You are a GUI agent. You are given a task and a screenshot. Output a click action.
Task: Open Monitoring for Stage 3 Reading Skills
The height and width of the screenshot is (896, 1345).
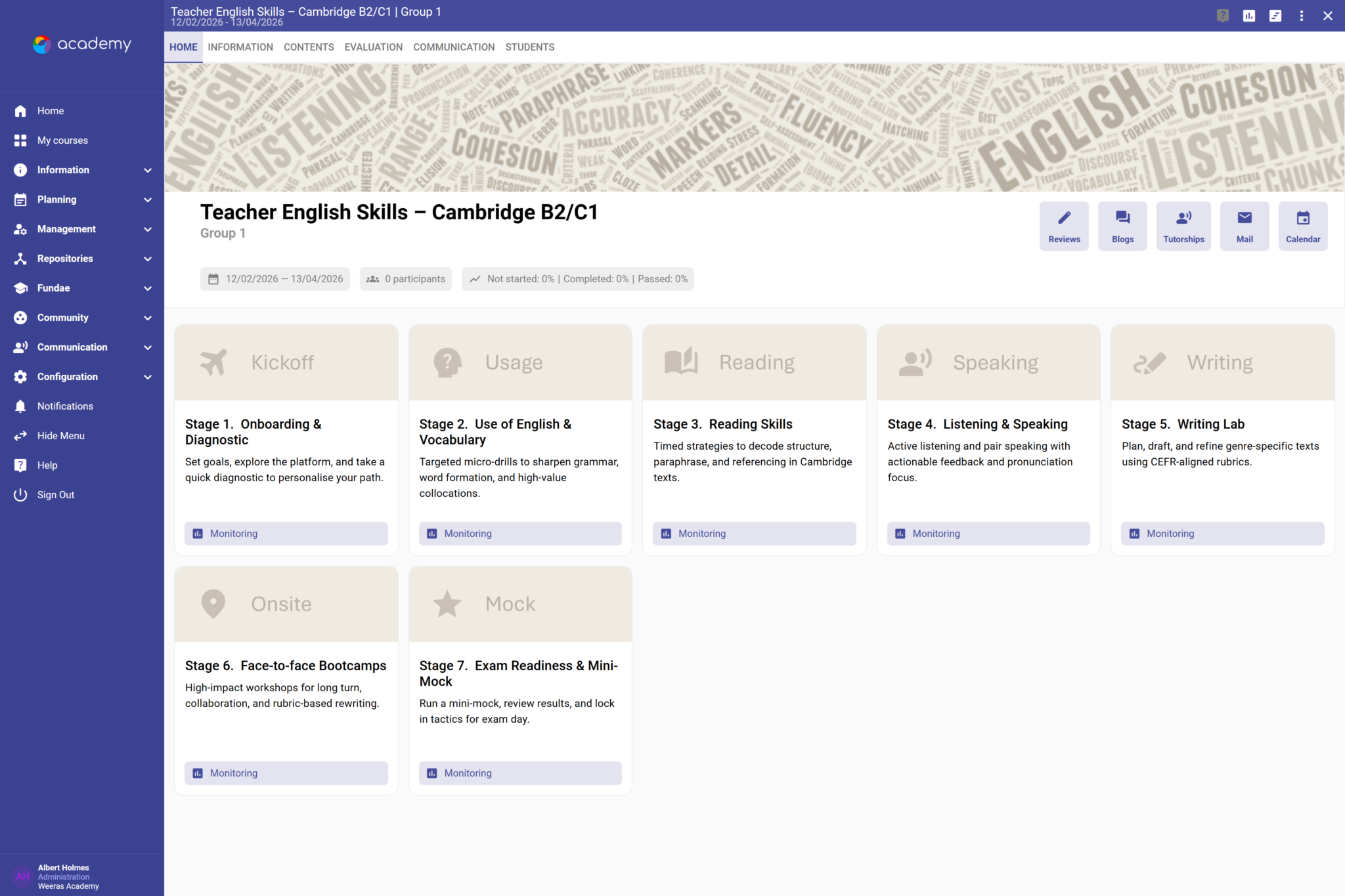click(754, 533)
